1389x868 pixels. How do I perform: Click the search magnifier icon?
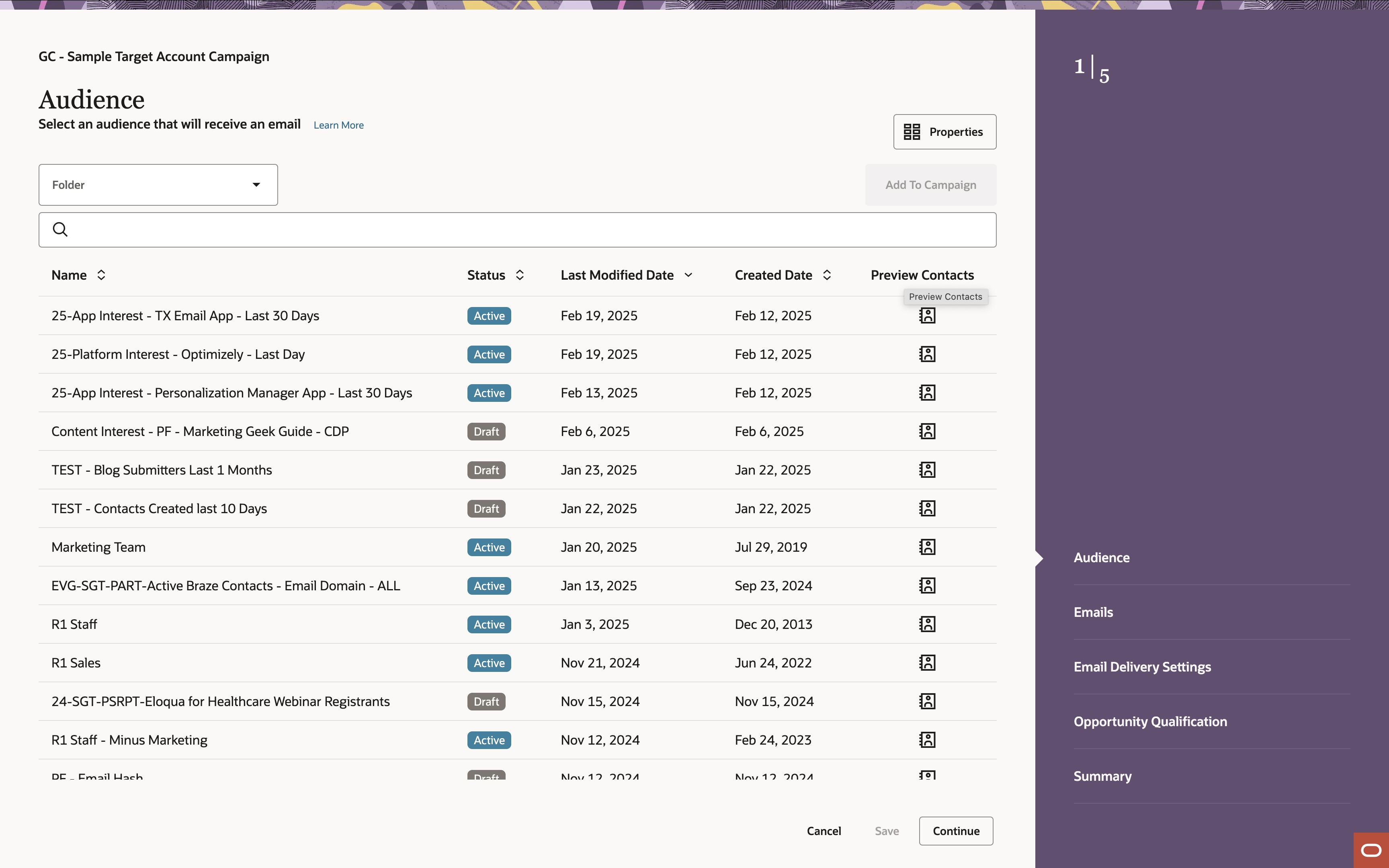(x=60, y=229)
